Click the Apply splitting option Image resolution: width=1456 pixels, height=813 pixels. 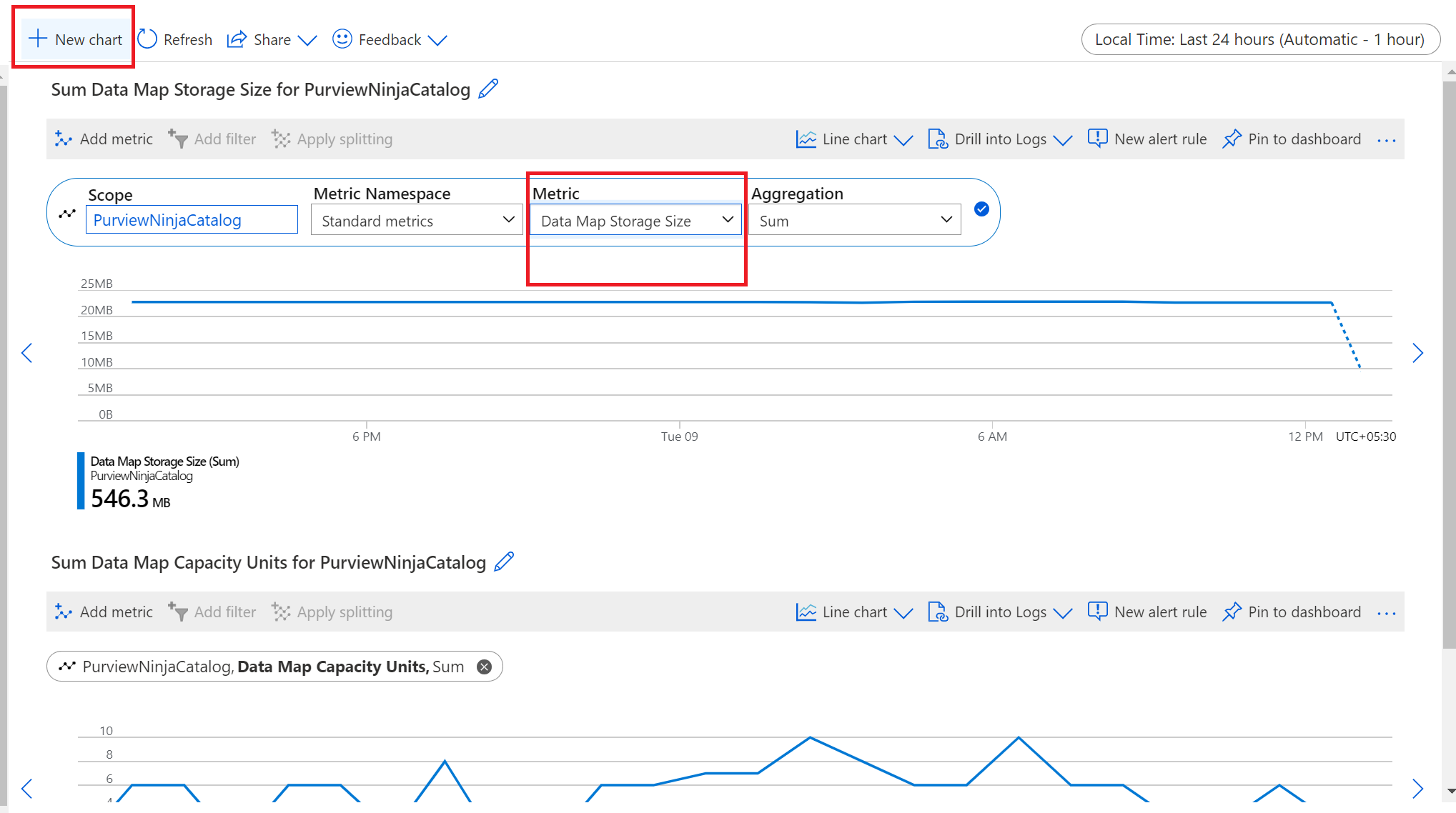point(334,139)
